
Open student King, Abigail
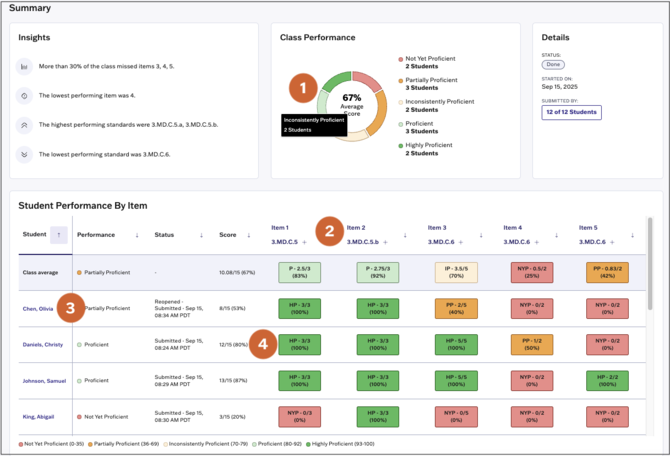(38, 417)
